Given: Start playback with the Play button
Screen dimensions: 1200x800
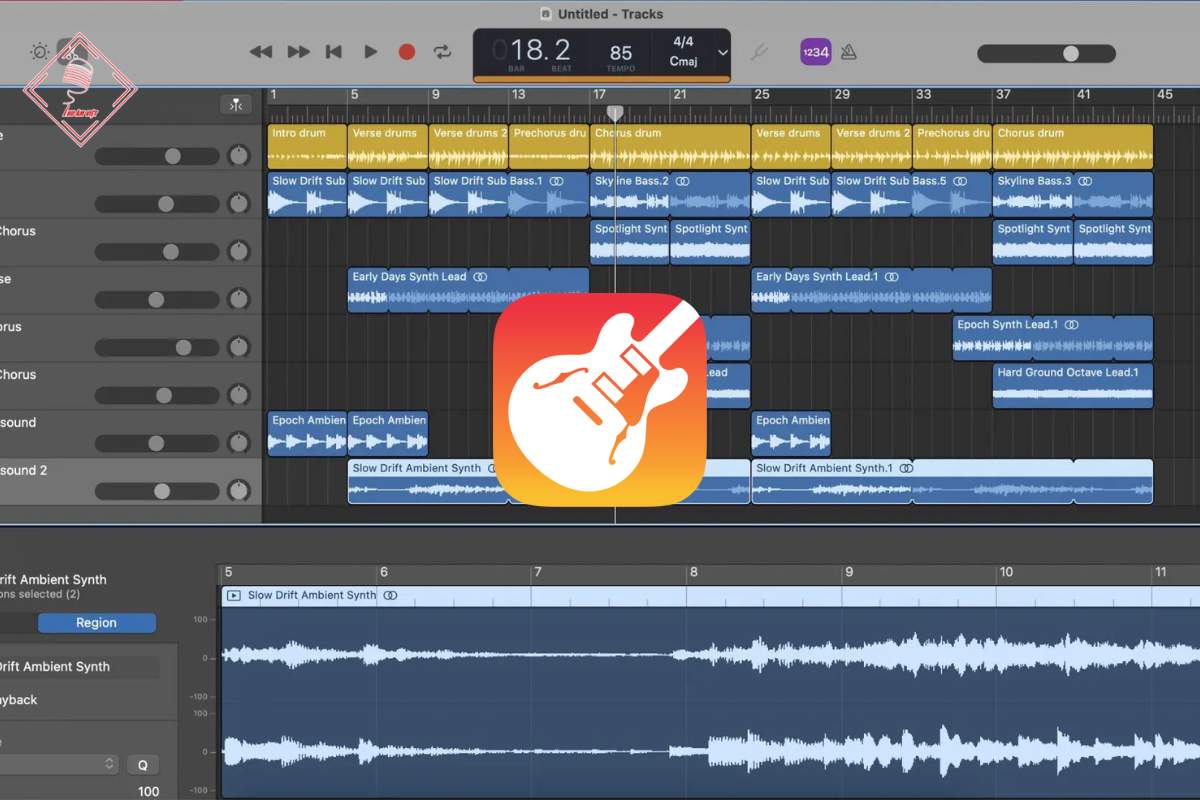Looking at the screenshot, I should 370,52.
